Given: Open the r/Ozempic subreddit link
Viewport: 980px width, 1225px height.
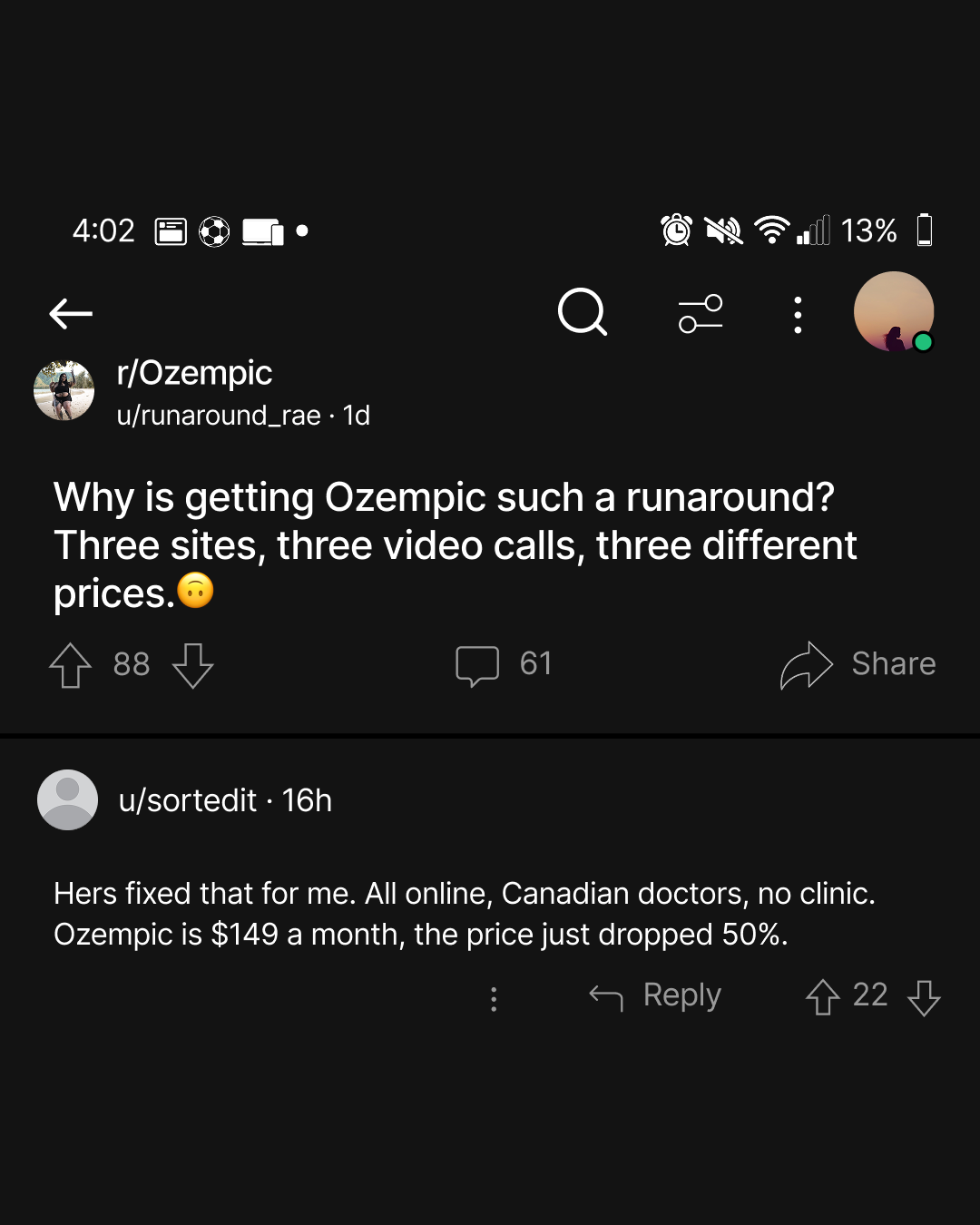Looking at the screenshot, I should pyautogui.click(x=194, y=373).
